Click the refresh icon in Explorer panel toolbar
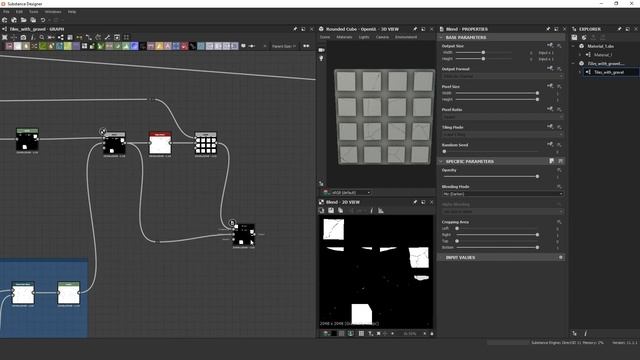The image size is (640, 360). [x=584, y=38]
